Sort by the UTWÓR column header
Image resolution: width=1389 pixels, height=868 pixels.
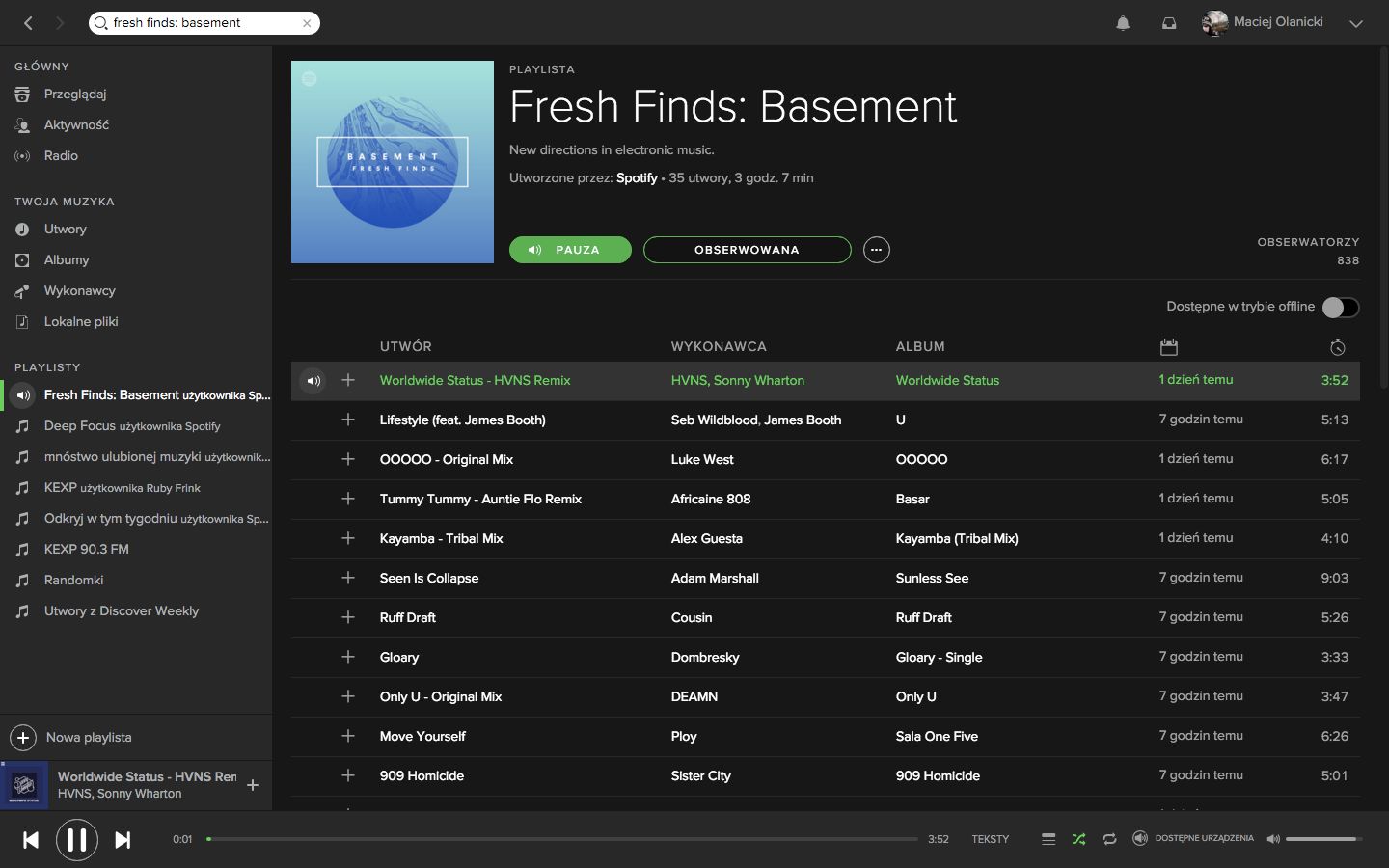(x=406, y=346)
